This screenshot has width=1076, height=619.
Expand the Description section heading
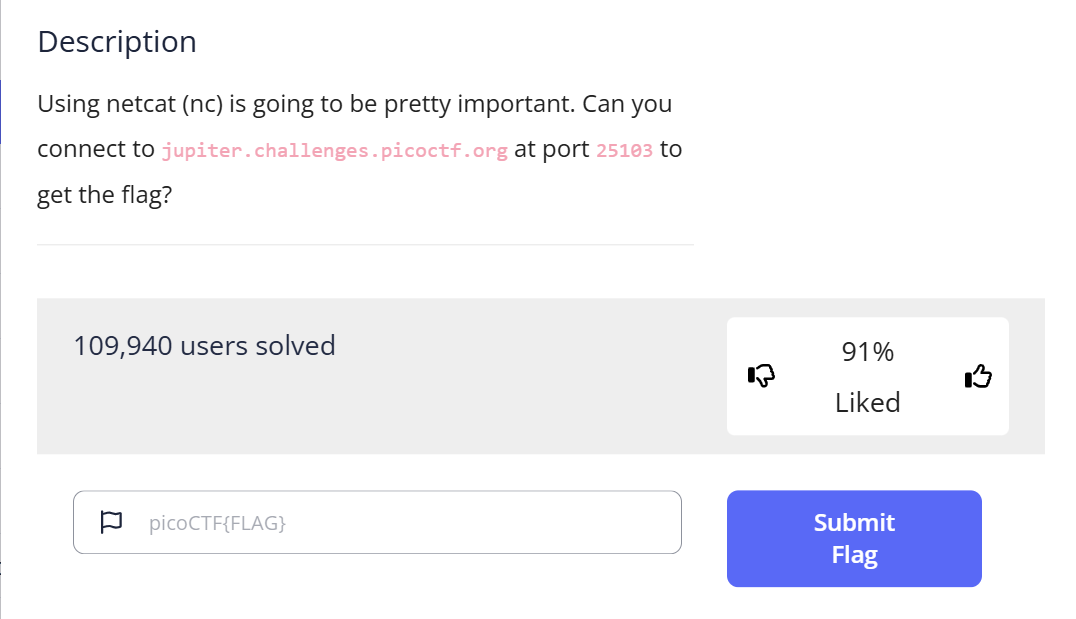[117, 41]
